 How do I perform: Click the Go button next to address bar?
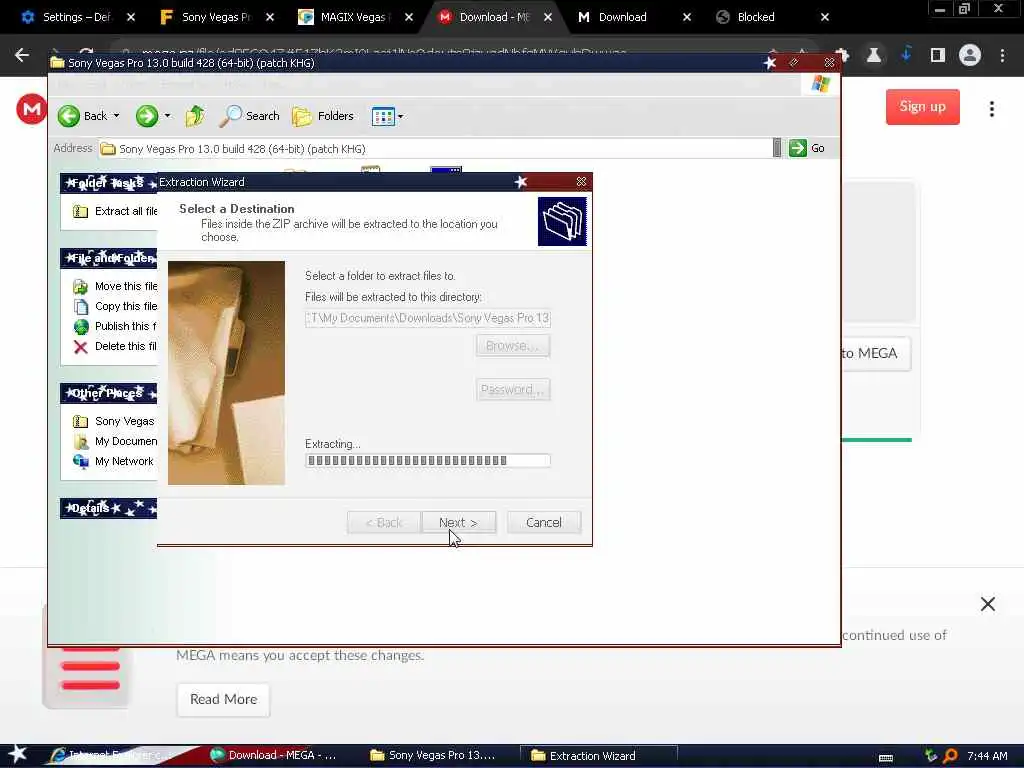click(807, 148)
